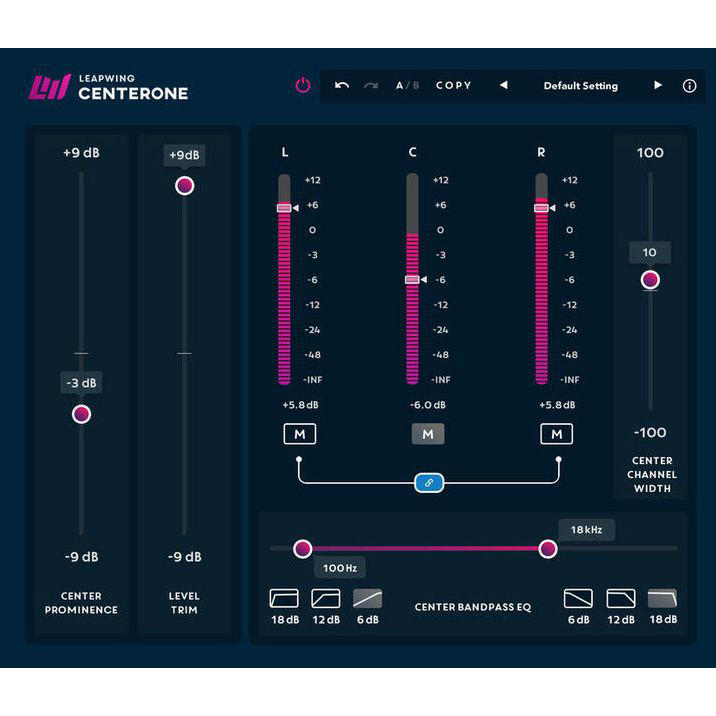Click the Center Channel Width value 10

[x=650, y=253]
